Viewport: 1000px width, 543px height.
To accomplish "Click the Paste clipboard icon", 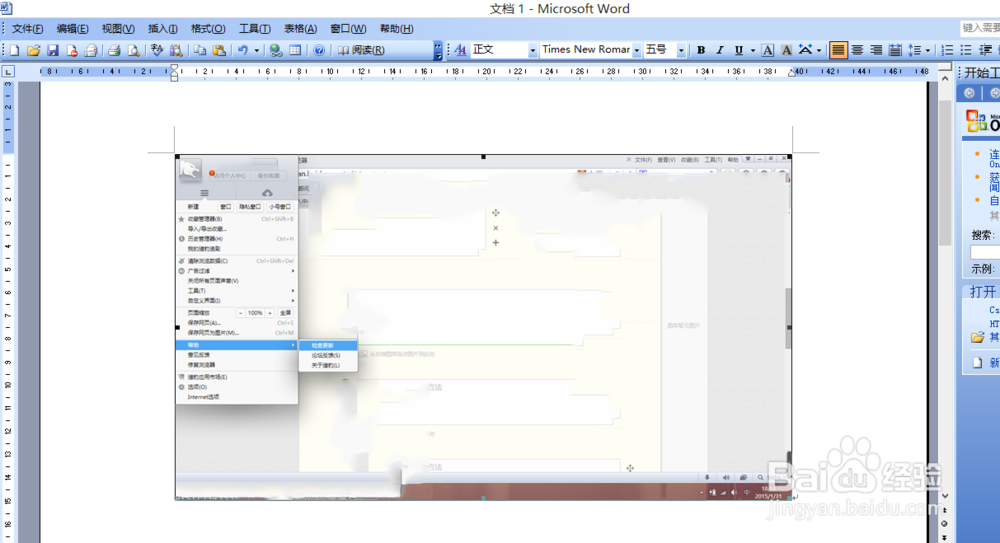I will [219, 50].
